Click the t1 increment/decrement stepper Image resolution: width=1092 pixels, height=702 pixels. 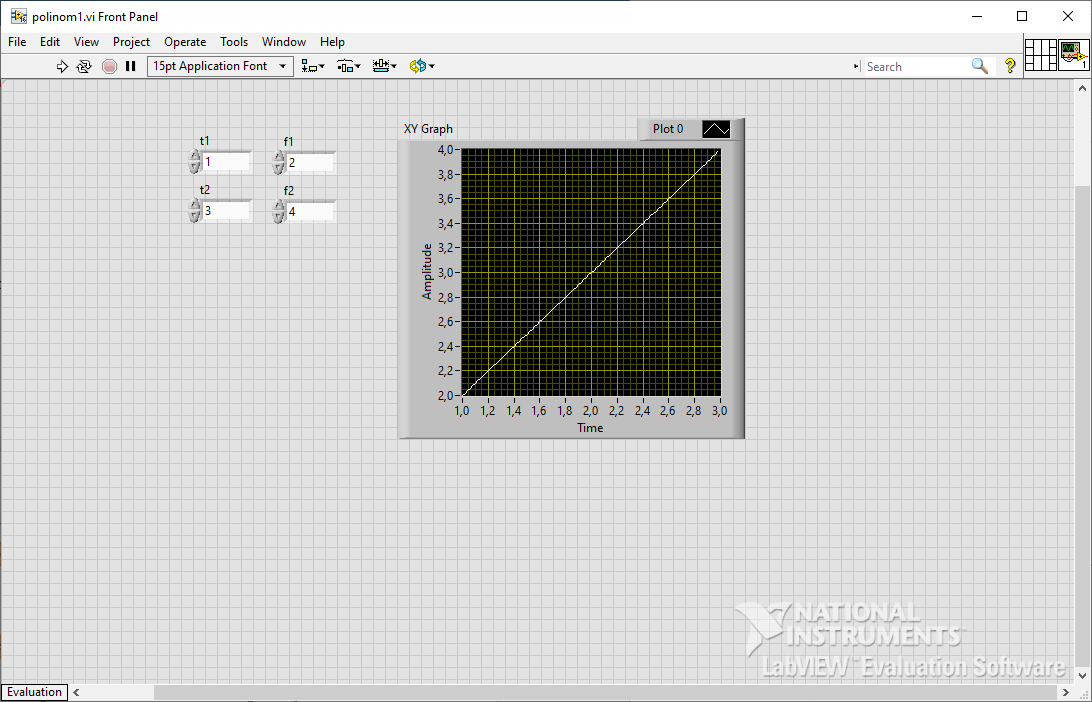[x=195, y=162]
